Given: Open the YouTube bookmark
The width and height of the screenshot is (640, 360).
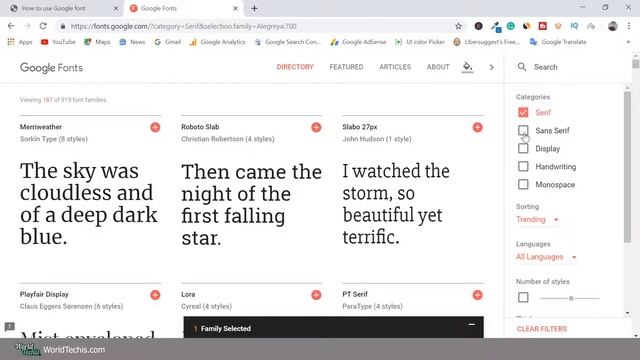Looking at the screenshot, I should click(x=58, y=42).
